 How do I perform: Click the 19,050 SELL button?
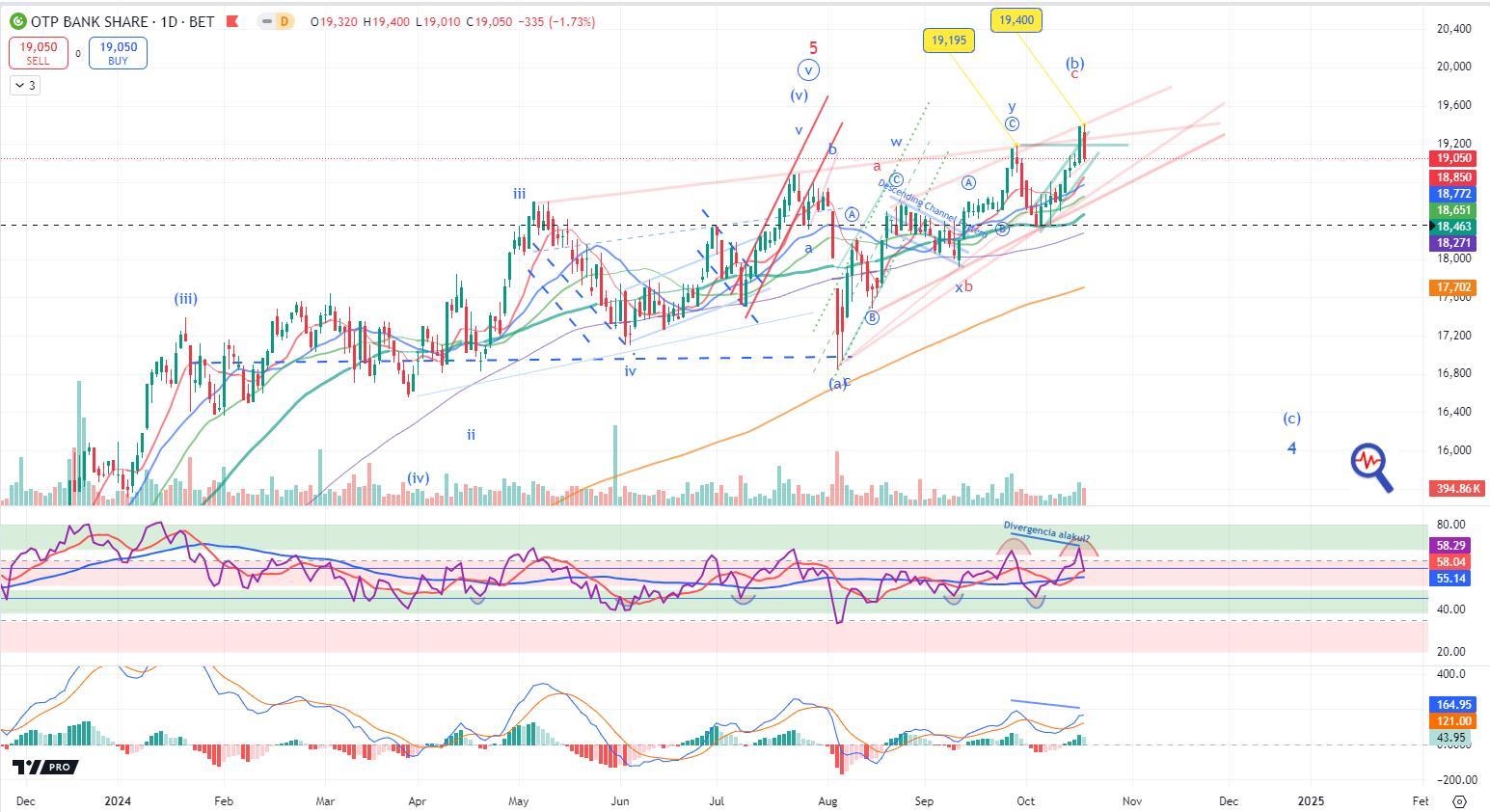tap(38, 52)
